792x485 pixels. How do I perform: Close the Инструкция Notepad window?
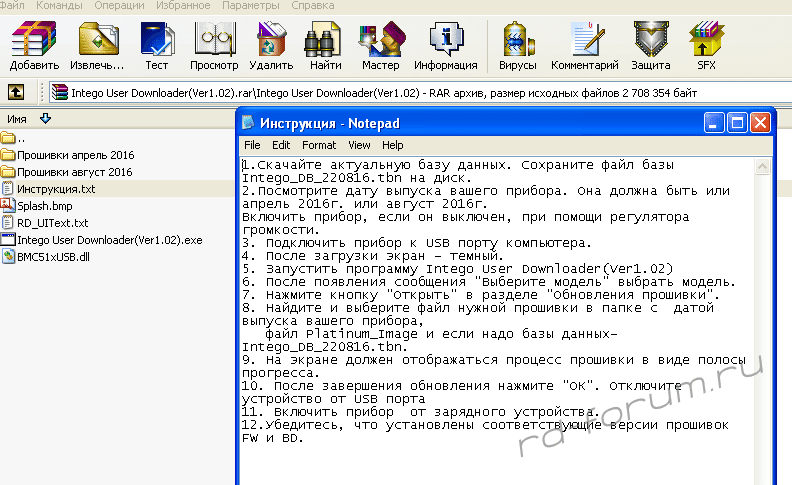click(x=760, y=123)
